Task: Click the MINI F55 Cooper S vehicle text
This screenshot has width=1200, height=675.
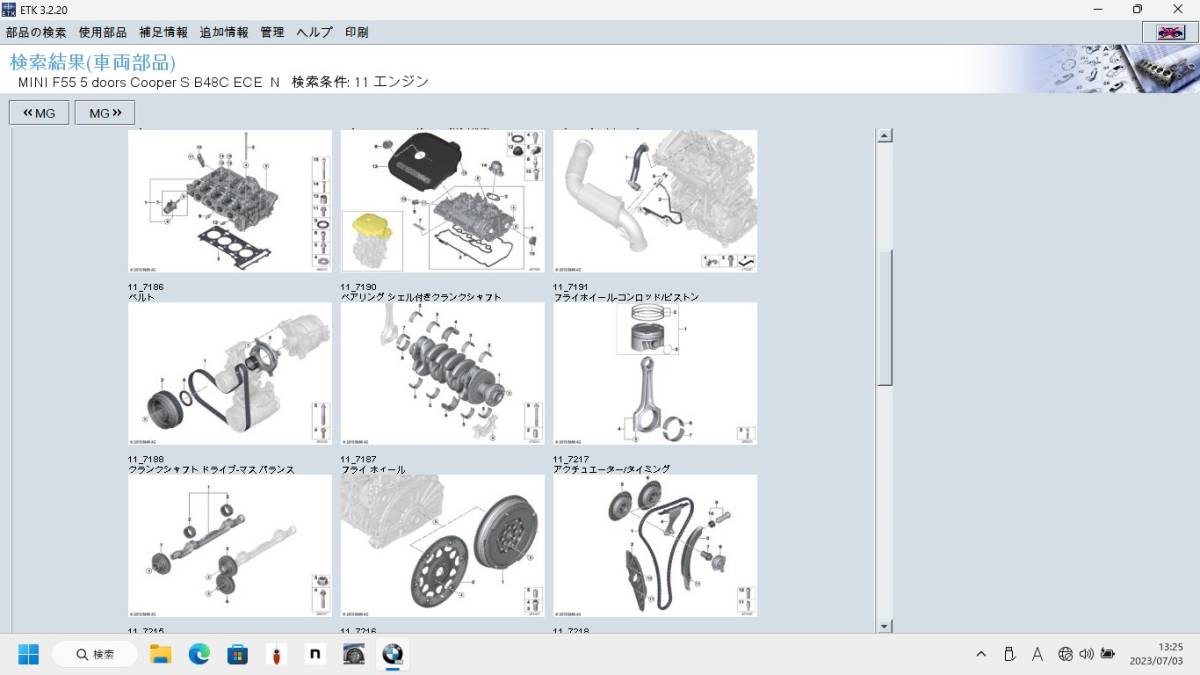Action: [149, 82]
